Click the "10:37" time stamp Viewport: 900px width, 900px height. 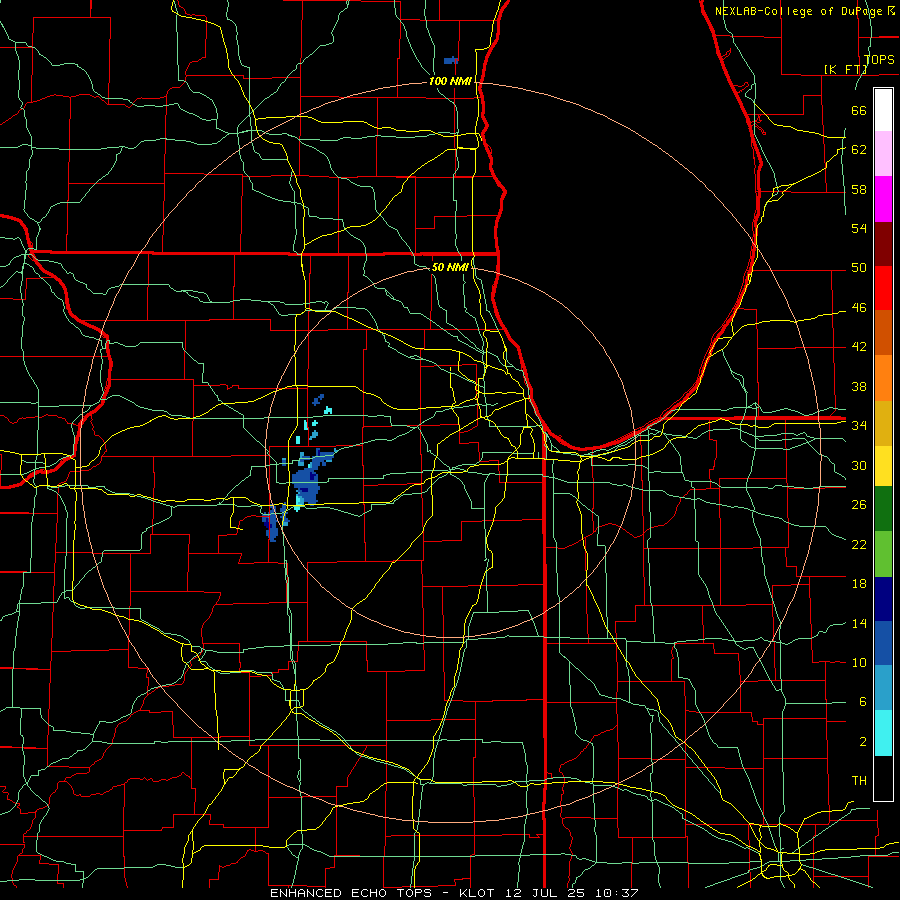click(617, 893)
